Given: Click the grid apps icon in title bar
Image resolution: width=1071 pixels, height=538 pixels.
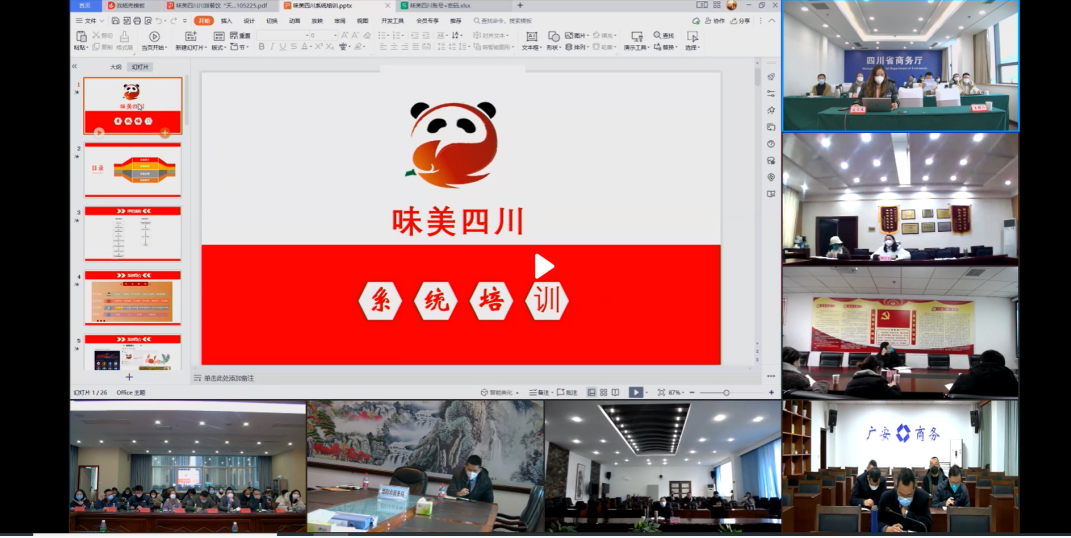Looking at the screenshot, I should (x=717, y=5).
